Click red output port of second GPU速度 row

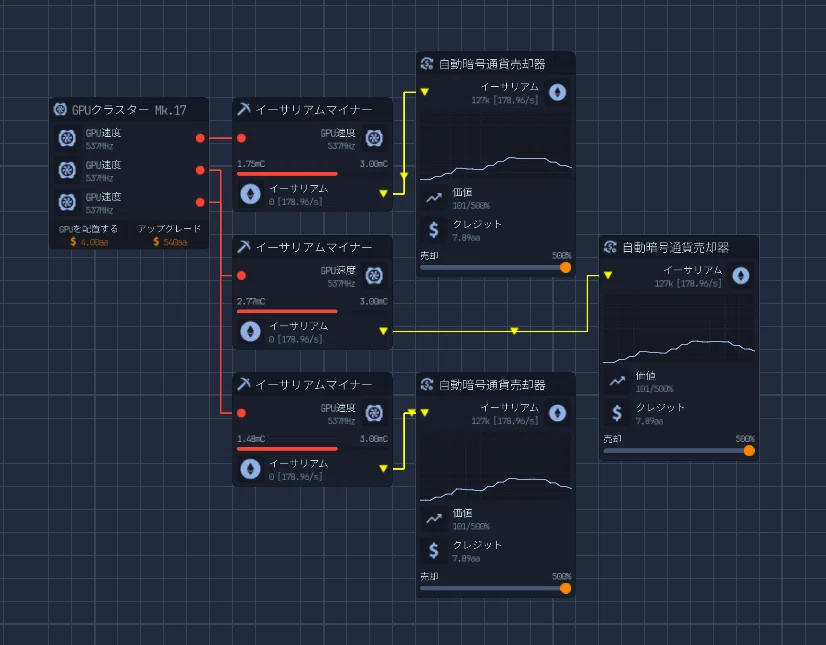point(200,170)
